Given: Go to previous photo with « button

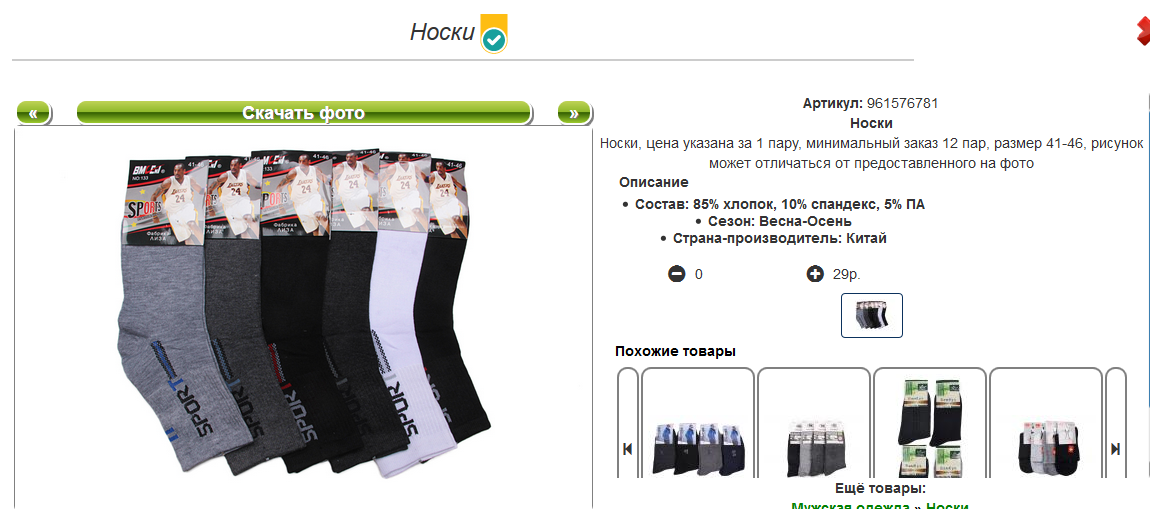Looking at the screenshot, I should [x=33, y=113].
